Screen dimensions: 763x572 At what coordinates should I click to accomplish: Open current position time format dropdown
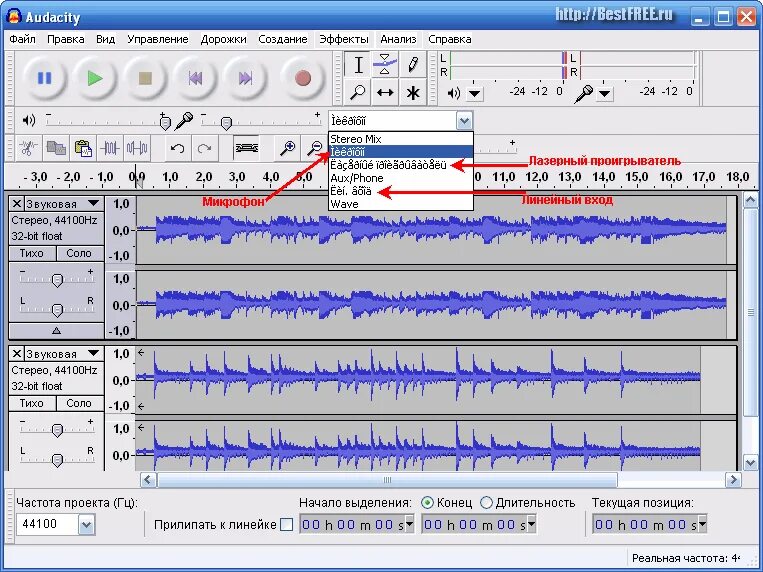pyautogui.click(x=702, y=524)
